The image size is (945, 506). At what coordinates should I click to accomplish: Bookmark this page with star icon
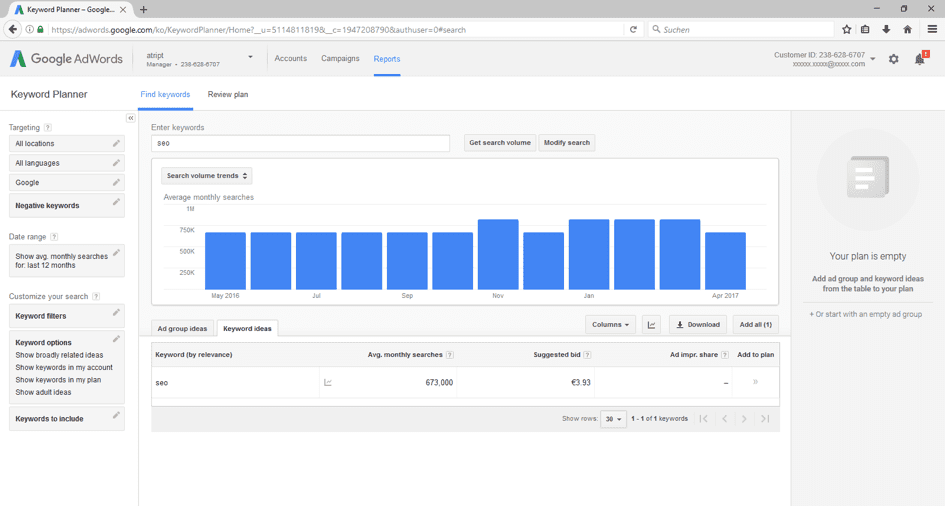coord(847,29)
